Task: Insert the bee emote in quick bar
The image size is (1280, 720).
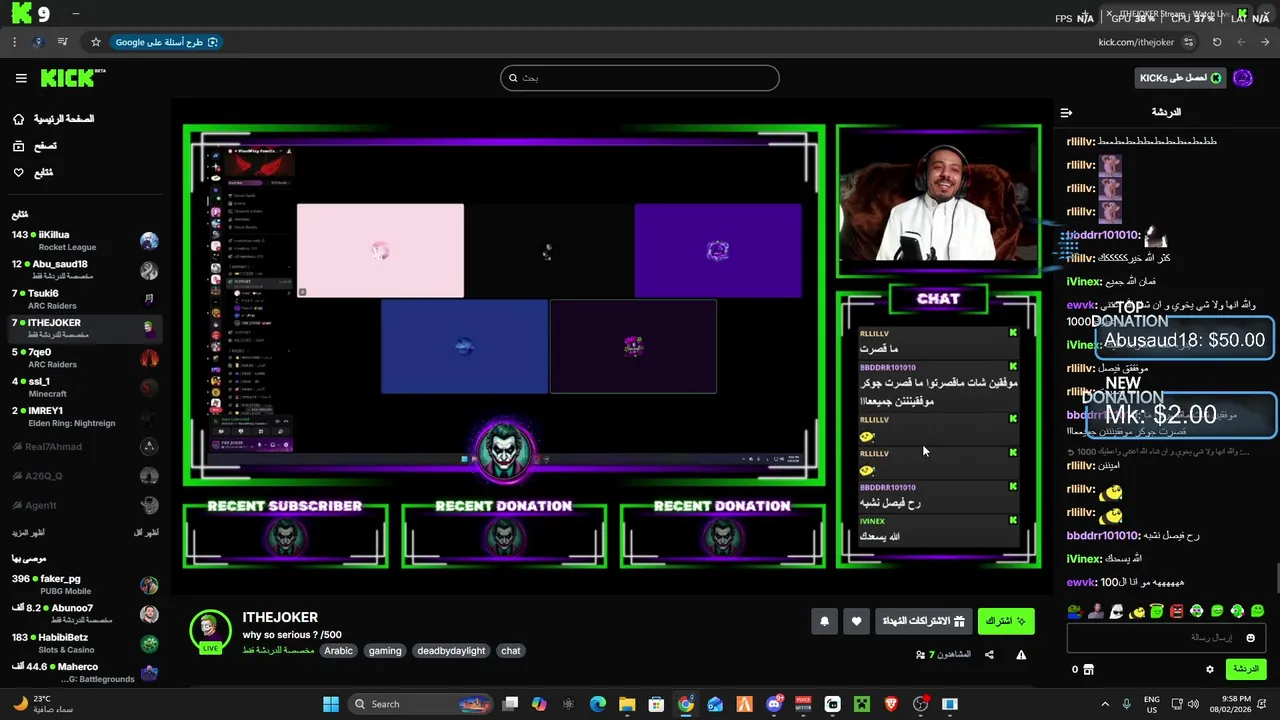Action: (1135, 611)
